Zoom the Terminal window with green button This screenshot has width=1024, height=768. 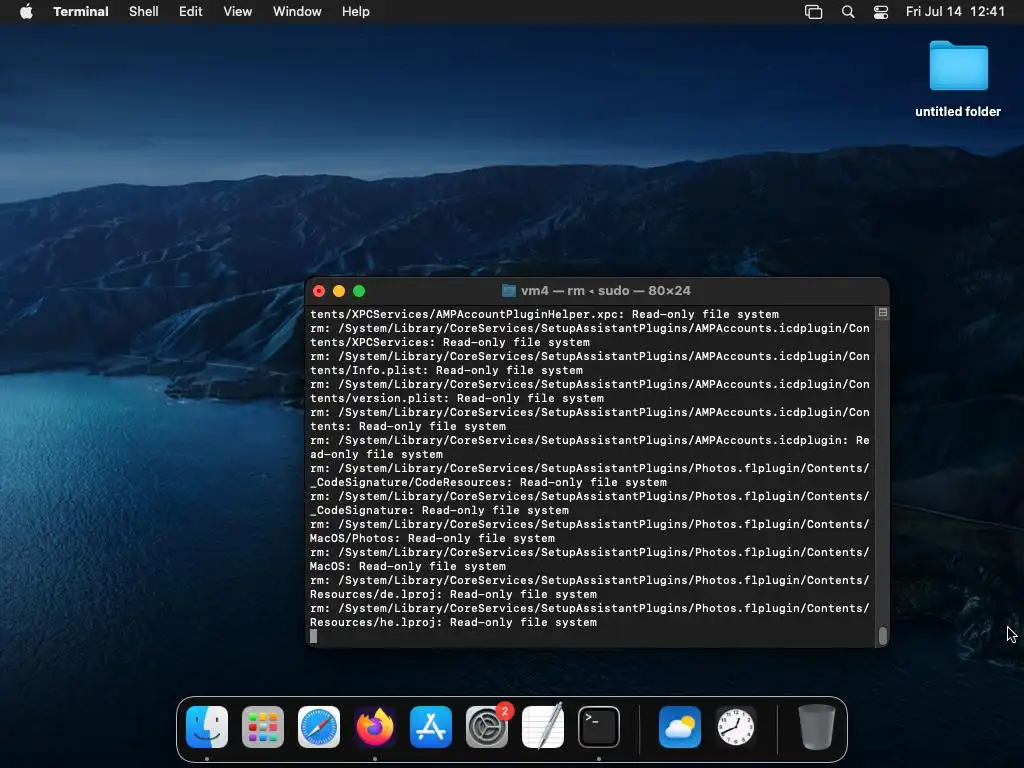tap(359, 291)
